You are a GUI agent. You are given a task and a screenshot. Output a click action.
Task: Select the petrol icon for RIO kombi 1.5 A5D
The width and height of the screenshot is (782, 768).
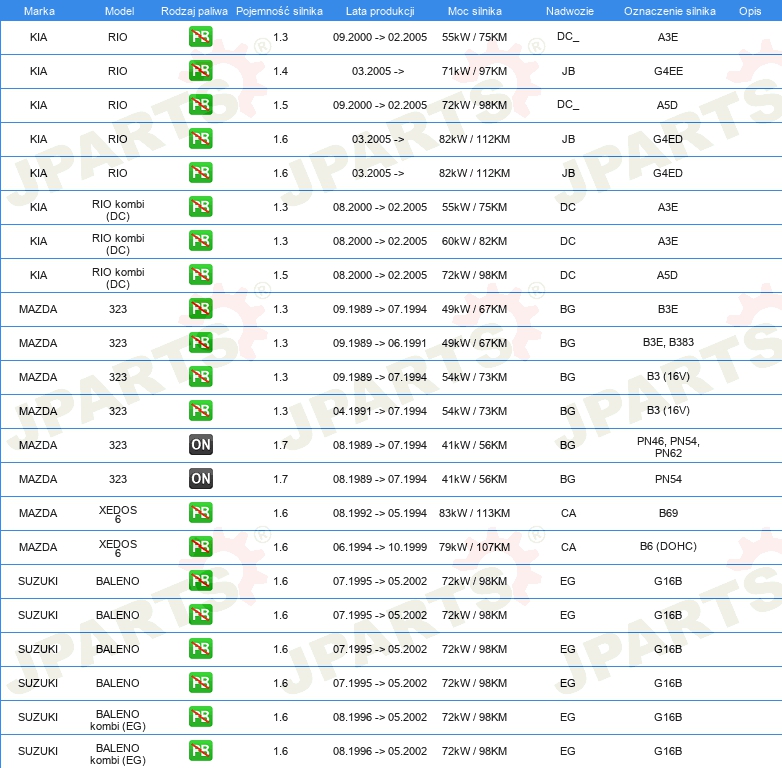200,275
